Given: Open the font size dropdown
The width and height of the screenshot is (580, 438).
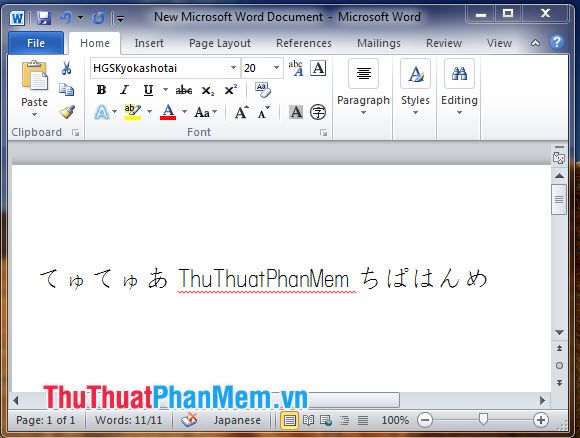Looking at the screenshot, I should point(276,68).
